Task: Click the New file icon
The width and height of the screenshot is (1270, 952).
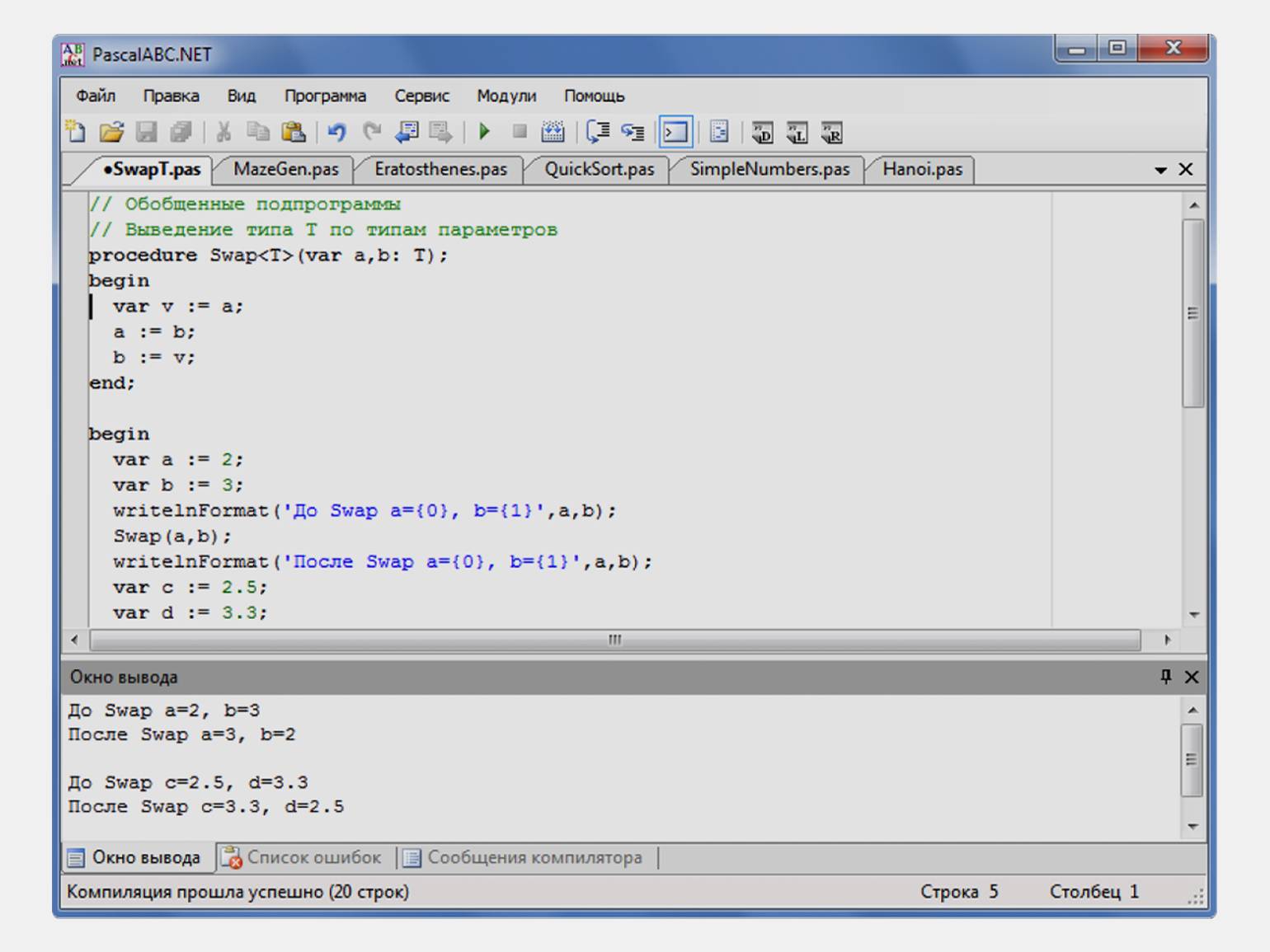Action: click(x=76, y=132)
